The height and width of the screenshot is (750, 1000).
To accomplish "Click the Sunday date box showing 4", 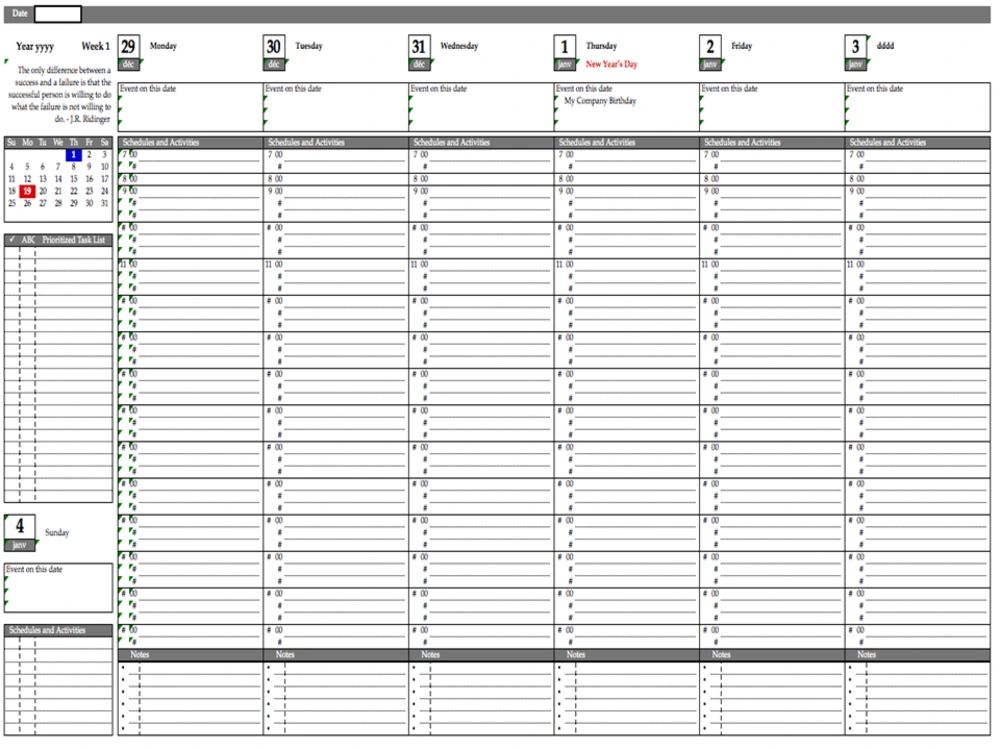I will [20, 527].
